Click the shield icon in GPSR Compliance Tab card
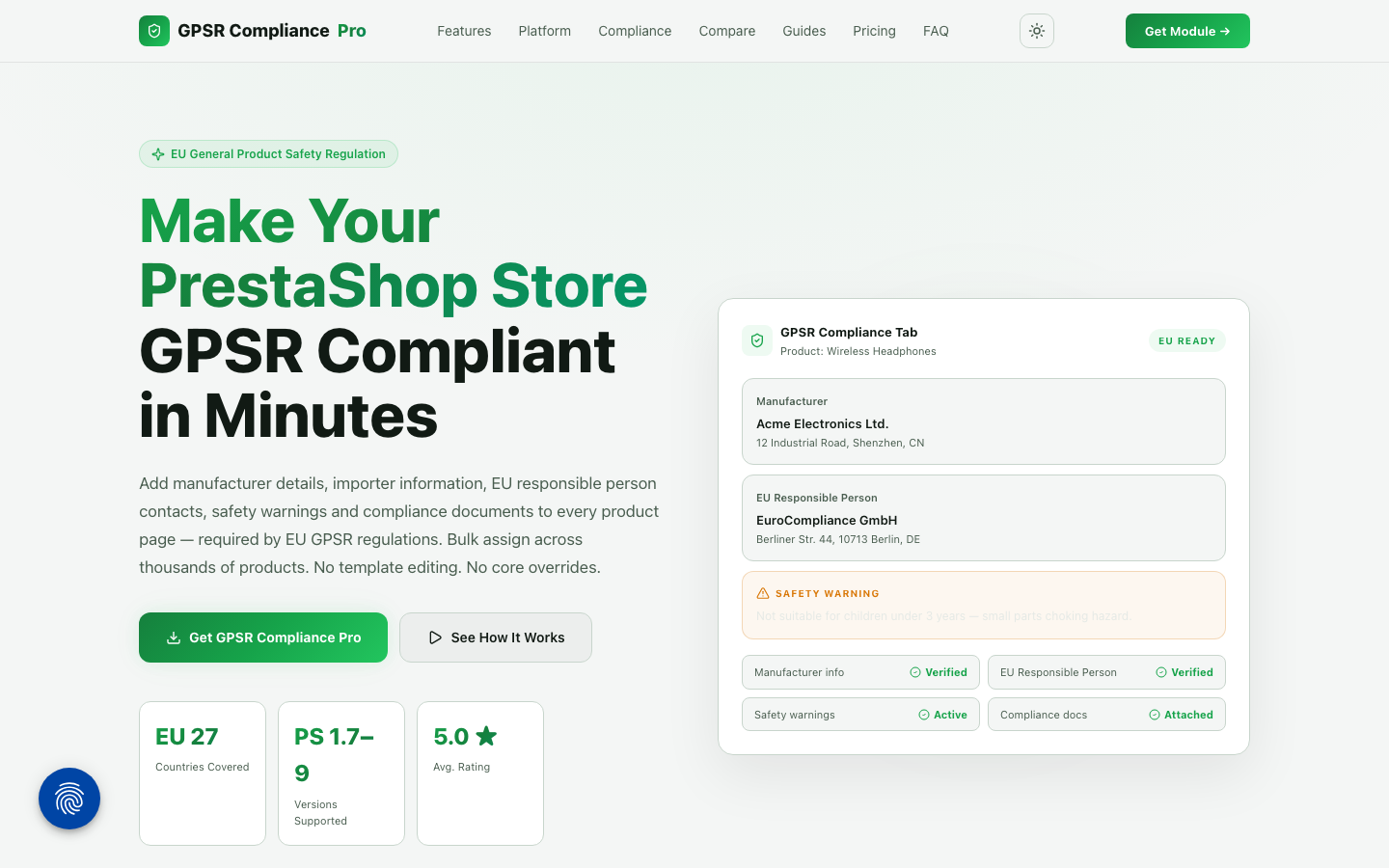This screenshot has height=868, width=1389. [x=757, y=340]
